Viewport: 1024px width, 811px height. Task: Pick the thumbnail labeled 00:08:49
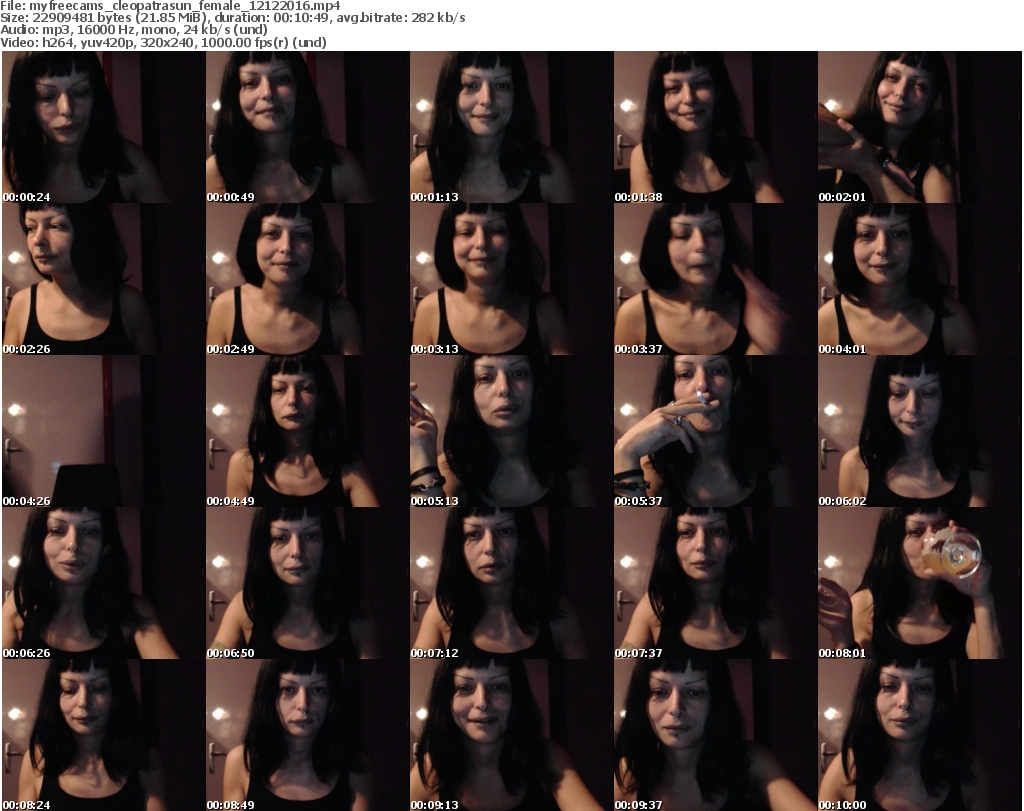click(x=308, y=735)
